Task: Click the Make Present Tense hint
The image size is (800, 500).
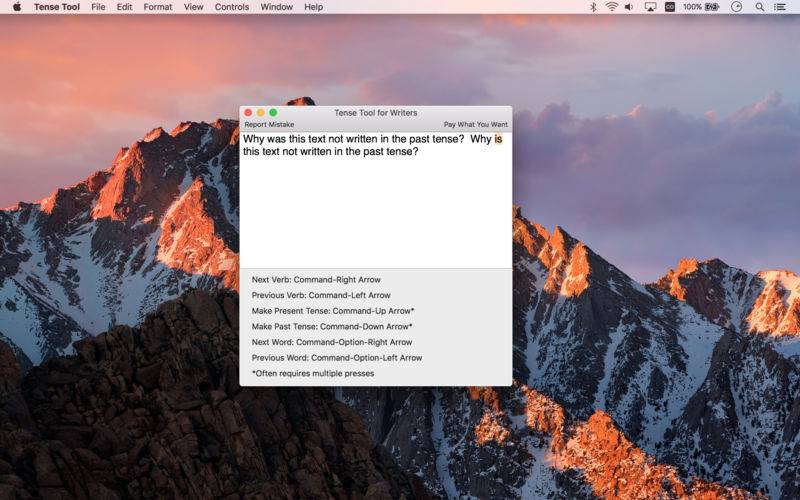Action: pyautogui.click(x=333, y=311)
